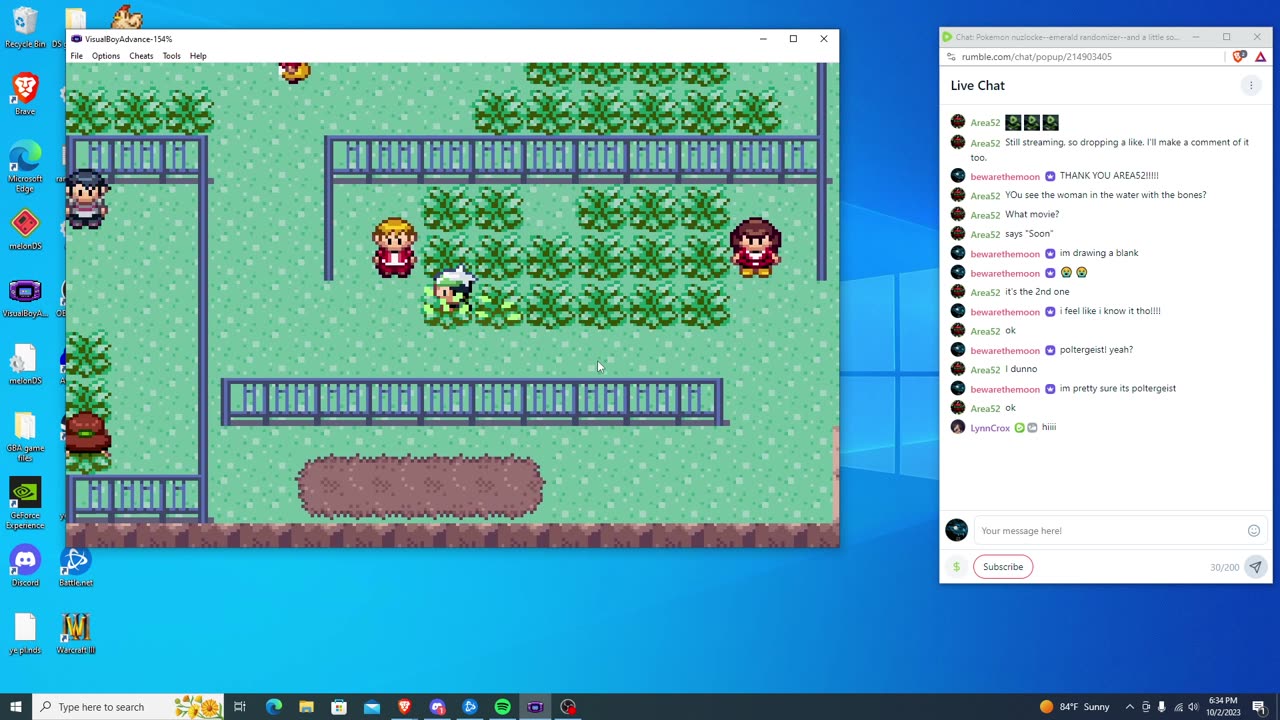Open the Discord desktop shortcut
This screenshot has height=720, width=1280.
point(25,566)
